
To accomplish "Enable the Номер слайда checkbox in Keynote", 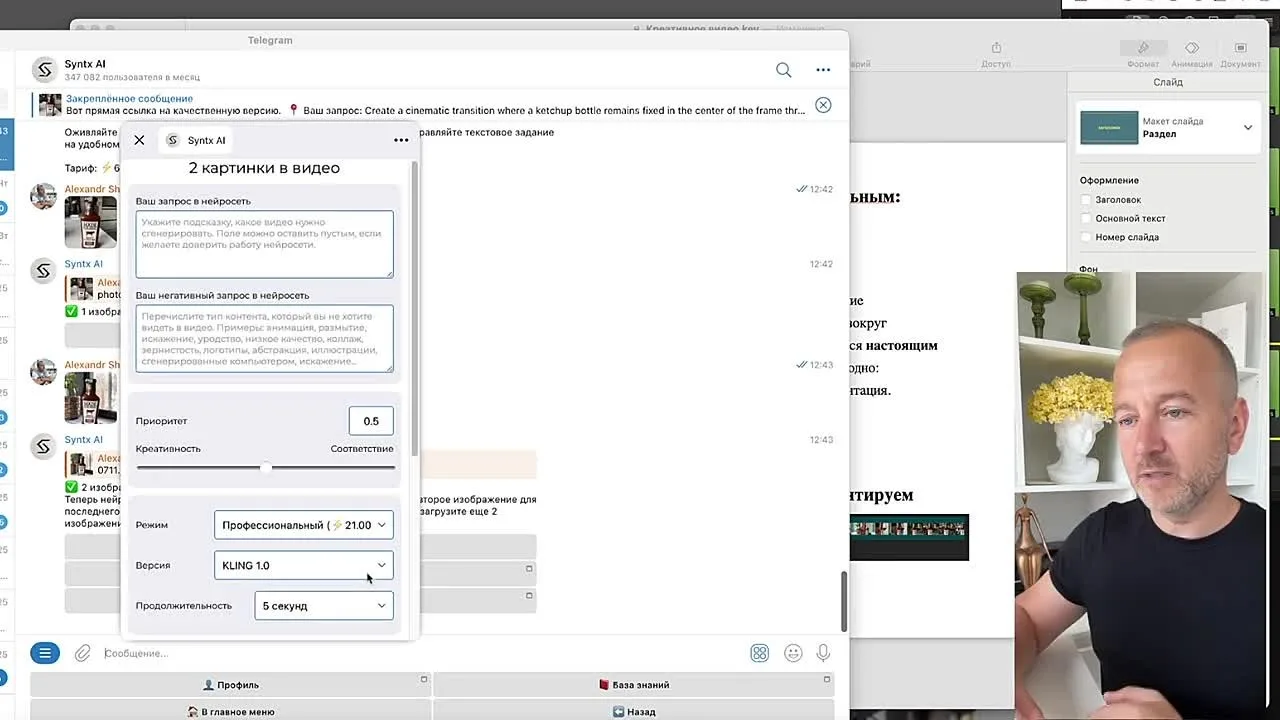I will coord(1086,237).
